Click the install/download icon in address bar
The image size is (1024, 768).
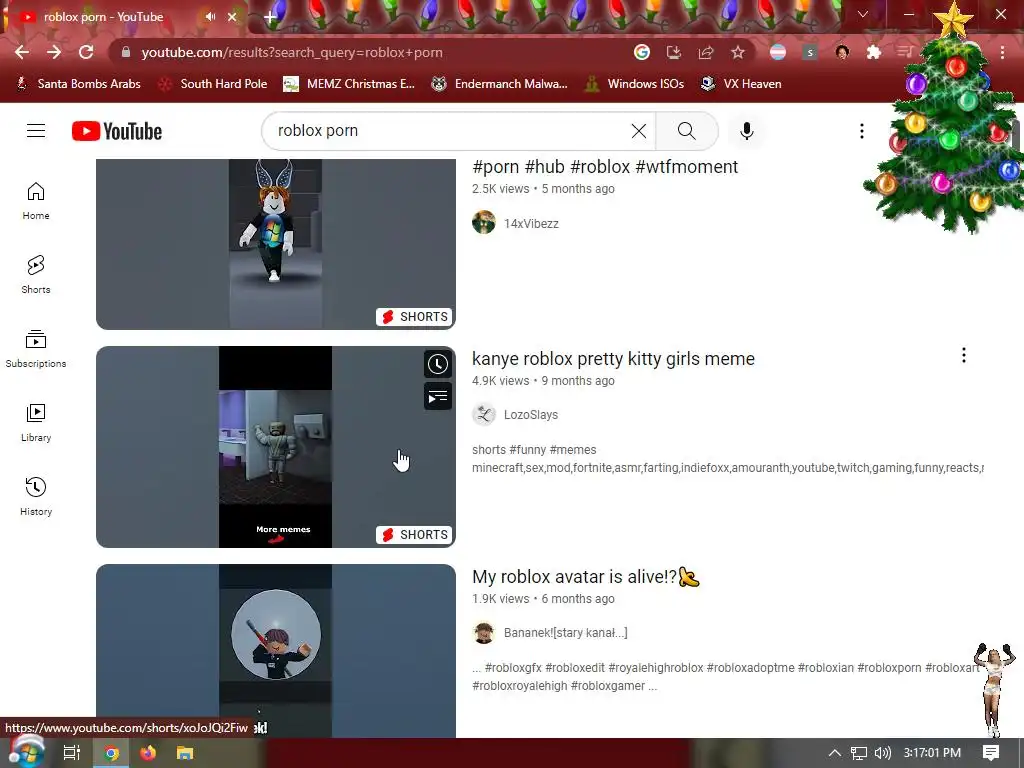[673, 52]
